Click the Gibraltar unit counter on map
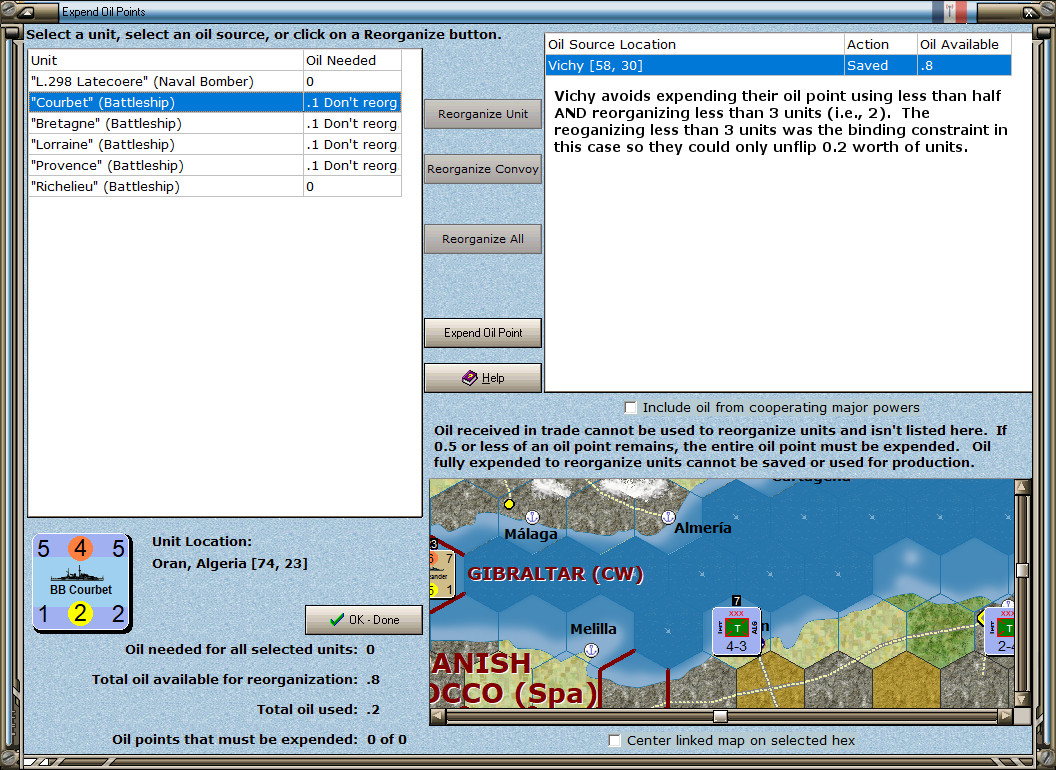 tap(442, 572)
